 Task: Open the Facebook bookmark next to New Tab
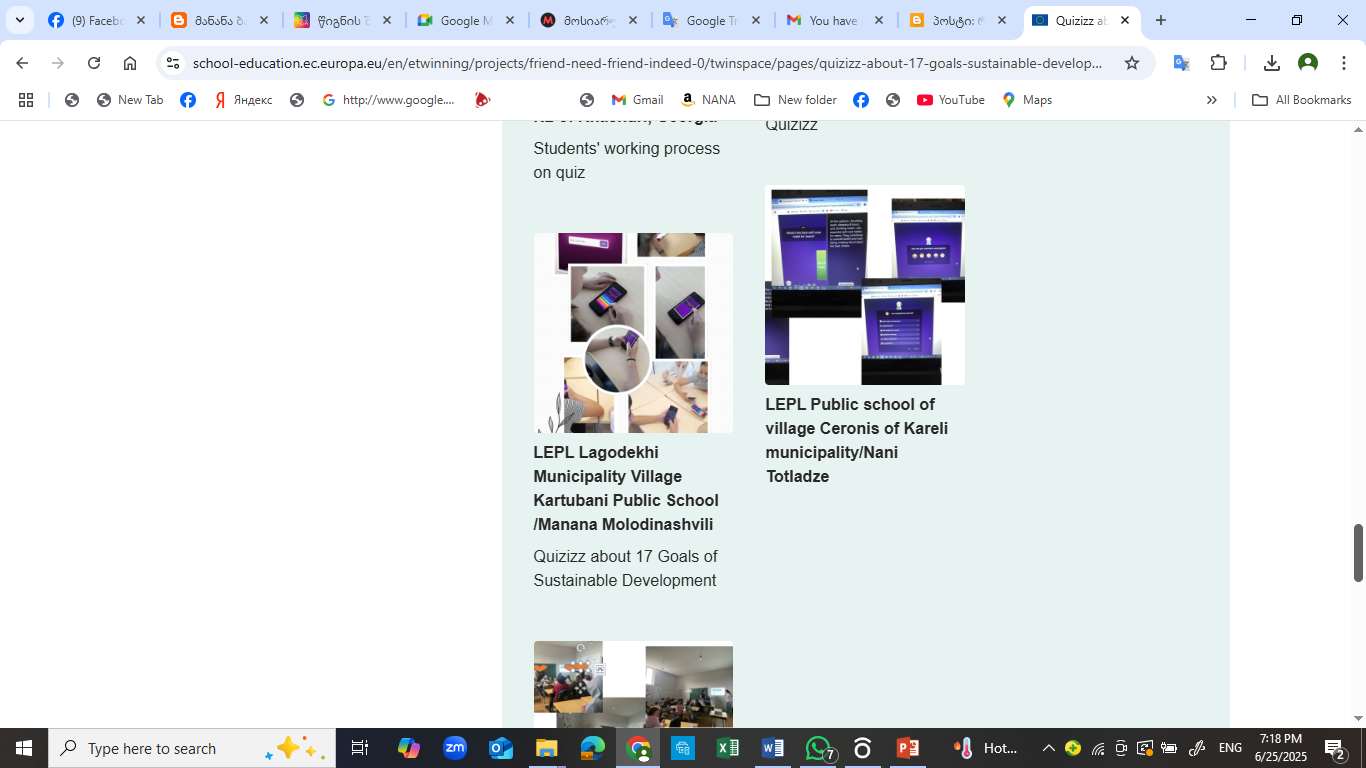point(188,100)
